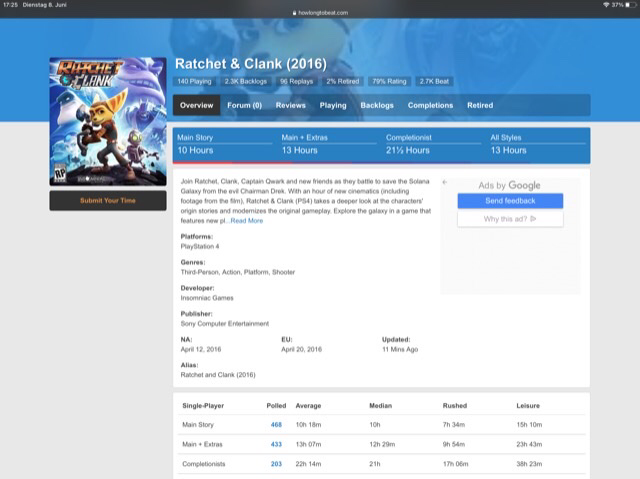The image size is (640, 479).
Task: Open the Overview tab
Action: [196, 105]
